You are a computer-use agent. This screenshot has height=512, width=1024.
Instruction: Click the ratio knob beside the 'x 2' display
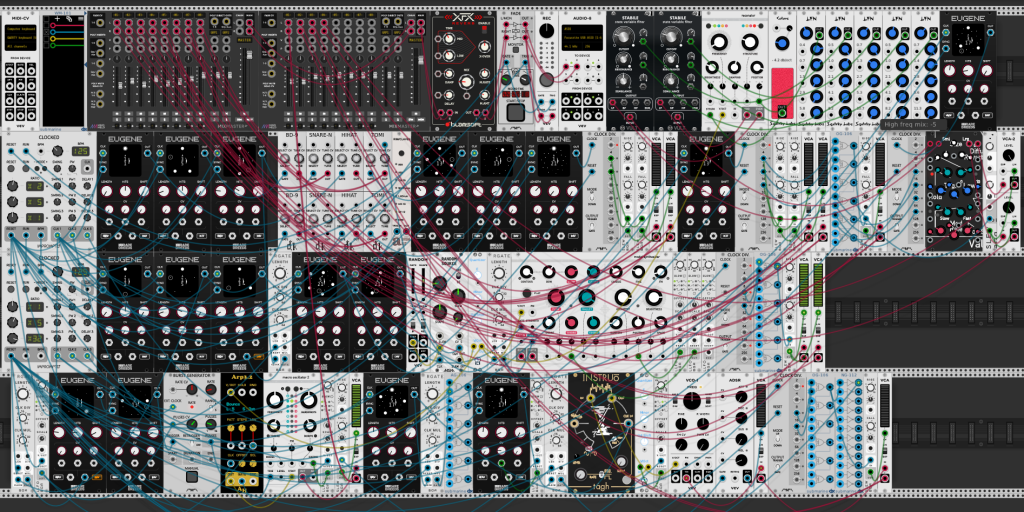[x=12, y=185]
